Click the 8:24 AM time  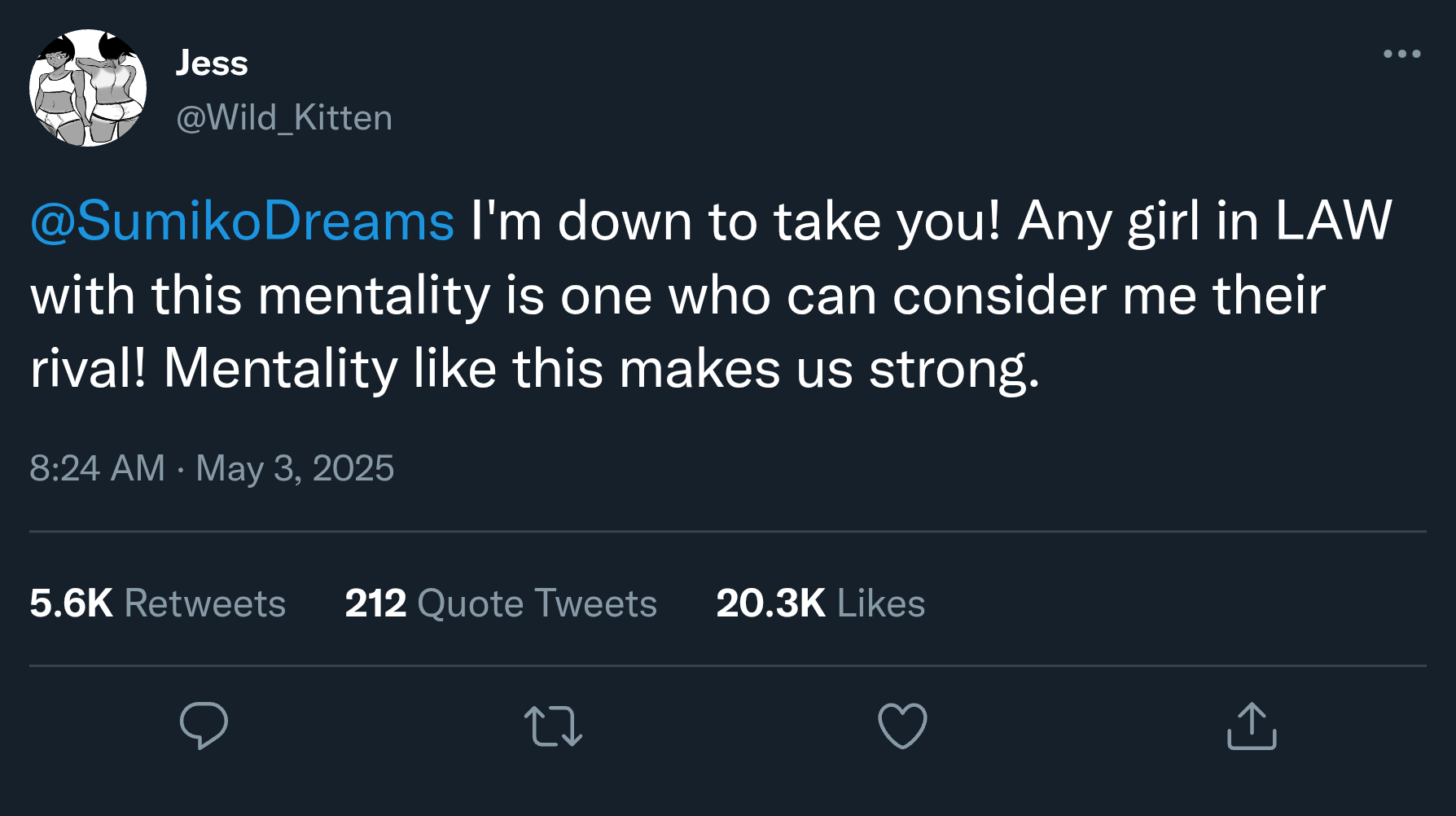pyautogui.click(x=97, y=468)
